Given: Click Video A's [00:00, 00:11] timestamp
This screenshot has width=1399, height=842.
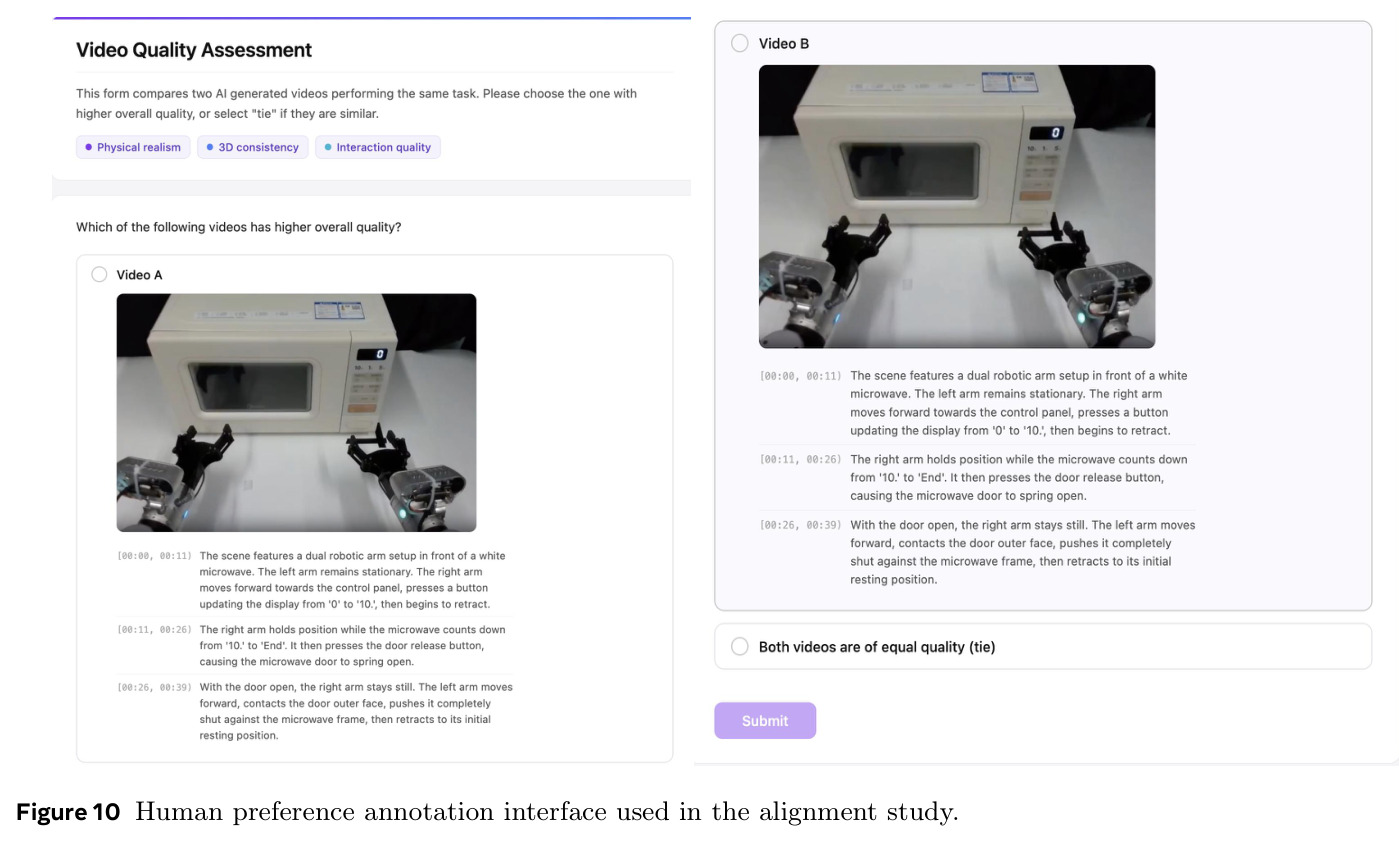Looking at the screenshot, I should pos(154,556).
